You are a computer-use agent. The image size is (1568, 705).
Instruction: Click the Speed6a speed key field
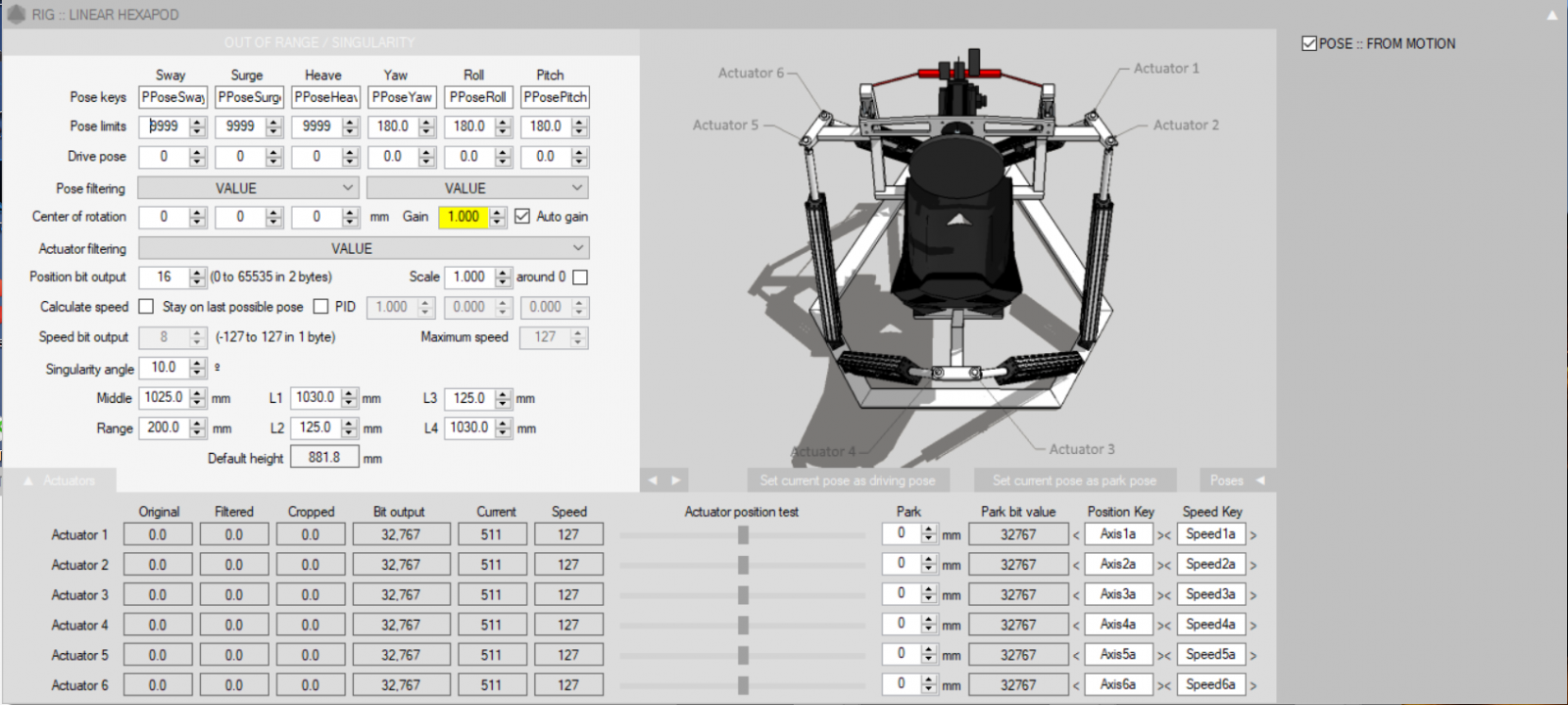pyautogui.click(x=1210, y=684)
